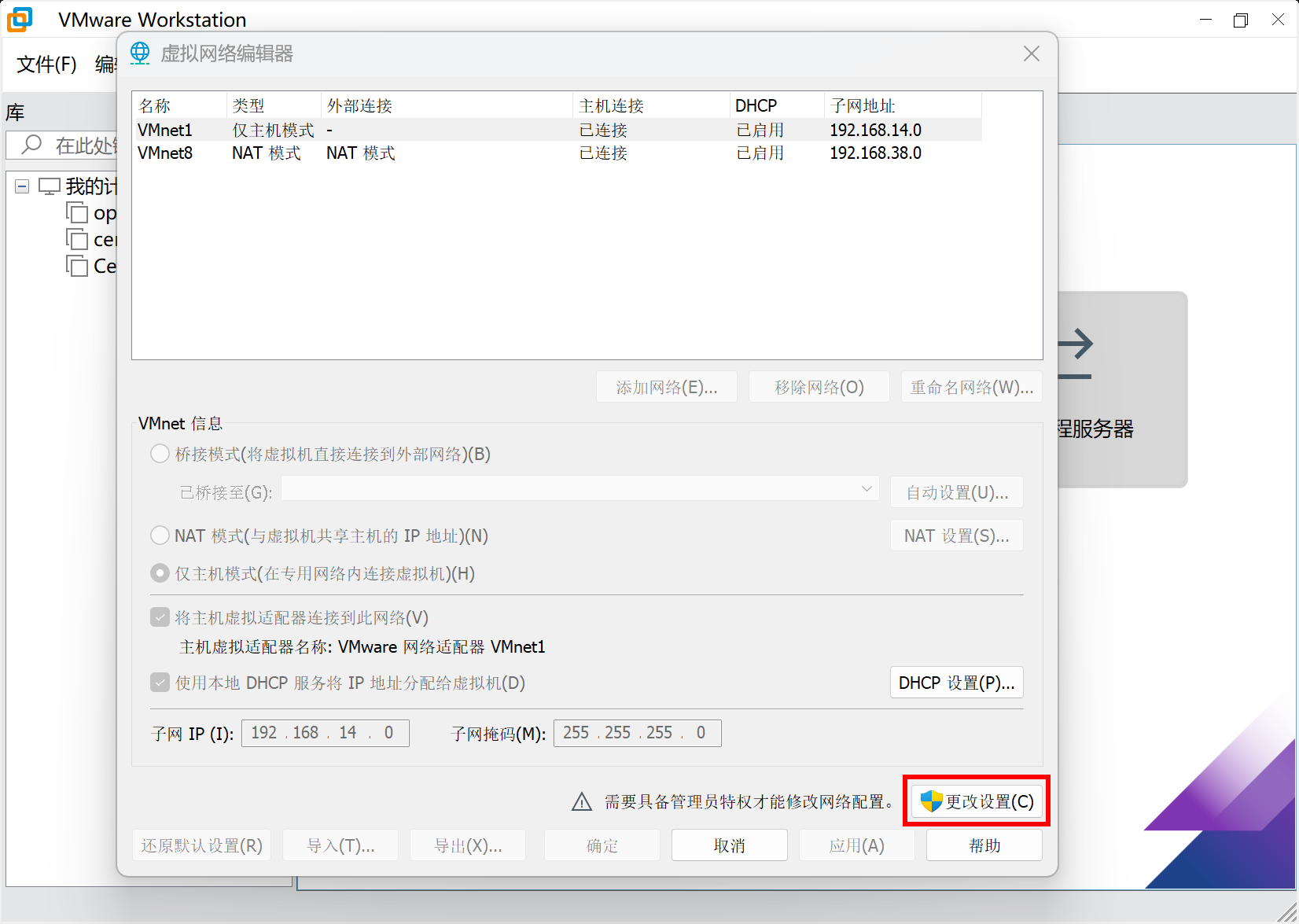Click the 外部连接 column header
This screenshot has width=1299, height=924.
click(x=447, y=105)
